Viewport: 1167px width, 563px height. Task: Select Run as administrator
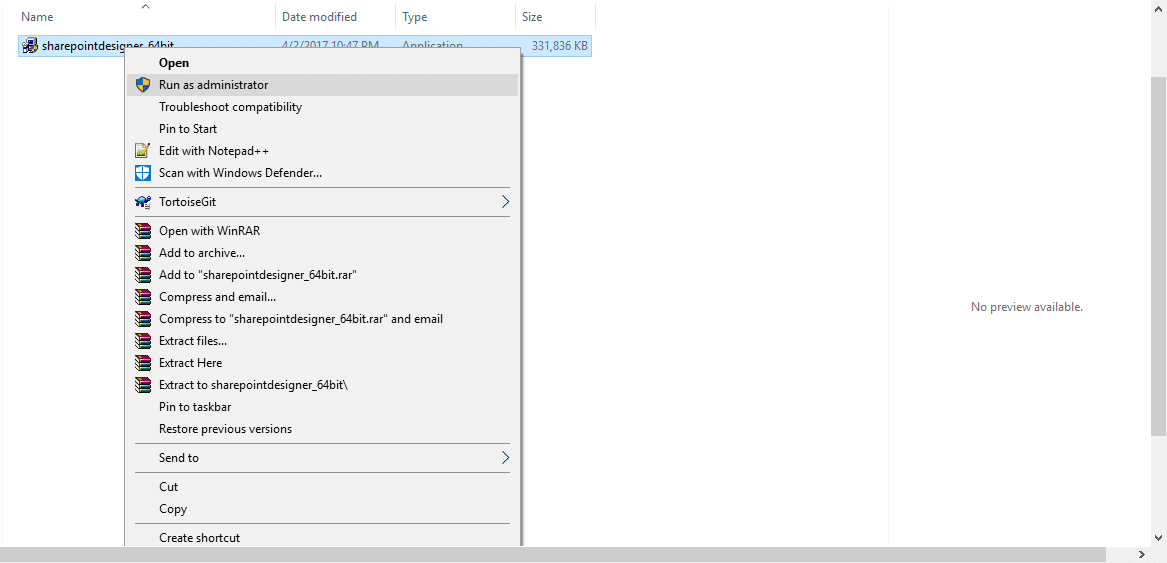322,85
